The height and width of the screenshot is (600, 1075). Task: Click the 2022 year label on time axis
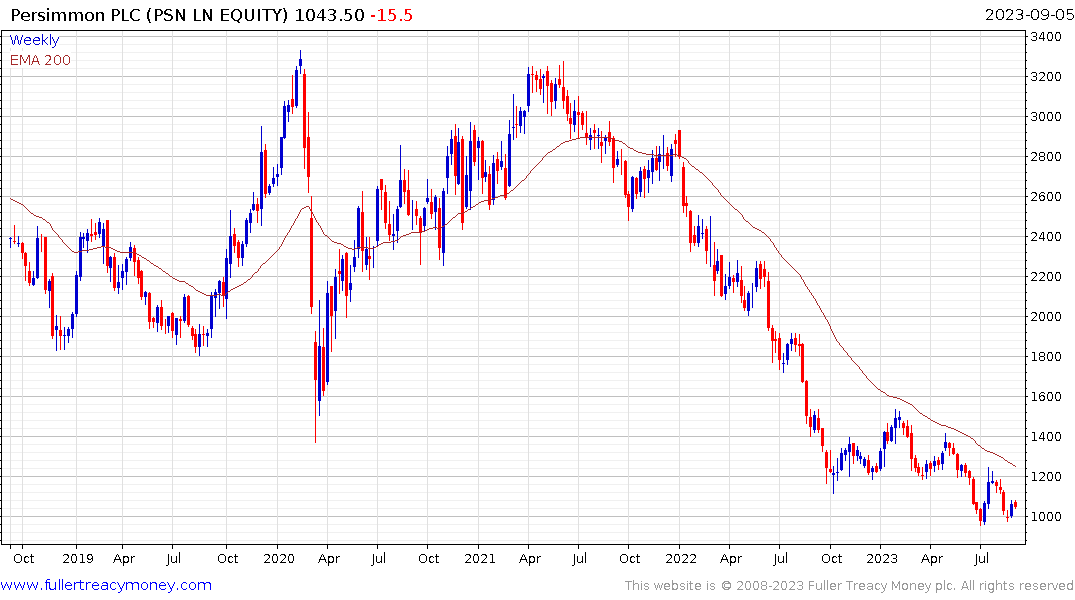tap(681, 558)
